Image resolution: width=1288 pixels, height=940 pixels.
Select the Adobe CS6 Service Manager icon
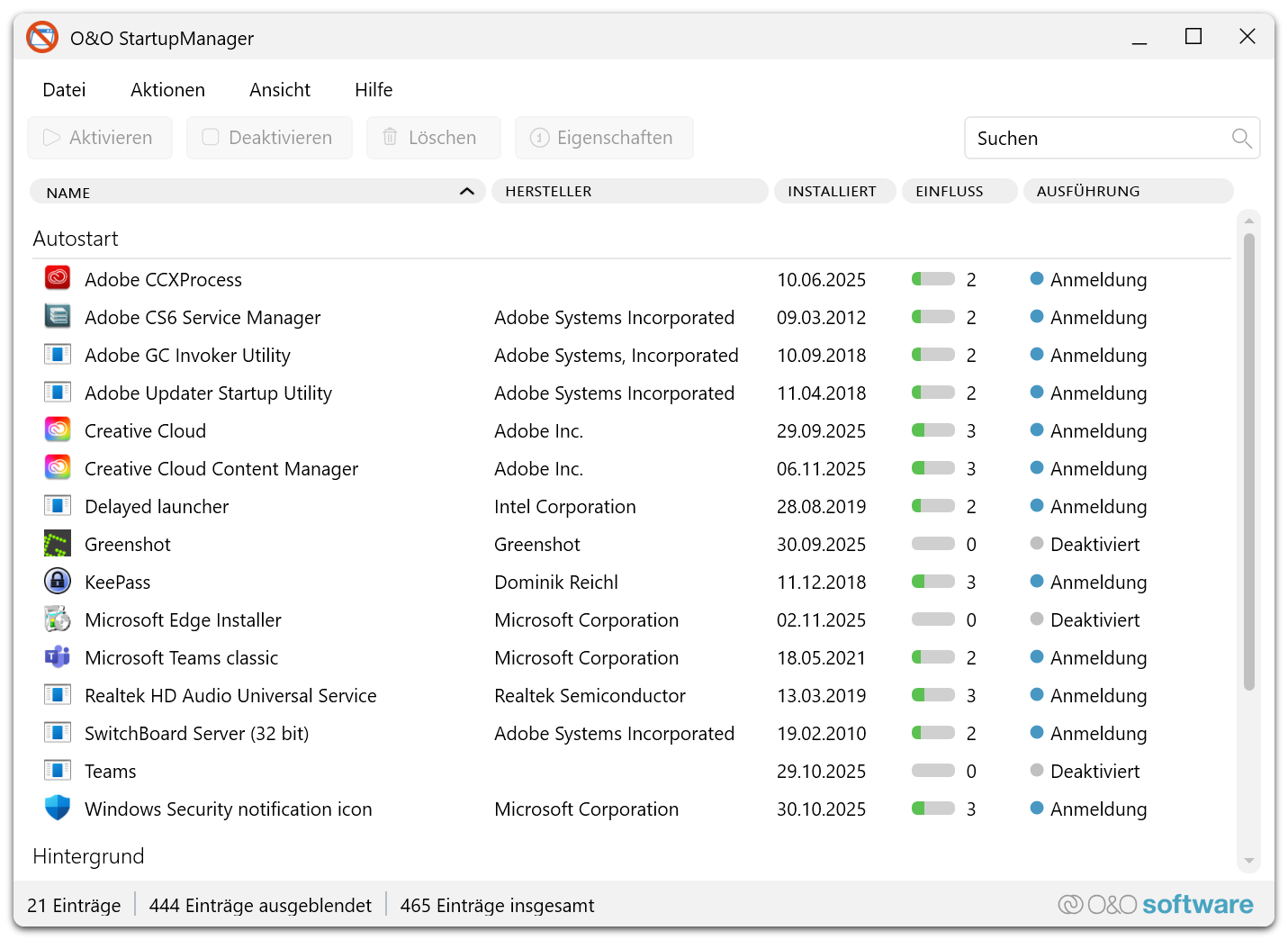pos(58,317)
